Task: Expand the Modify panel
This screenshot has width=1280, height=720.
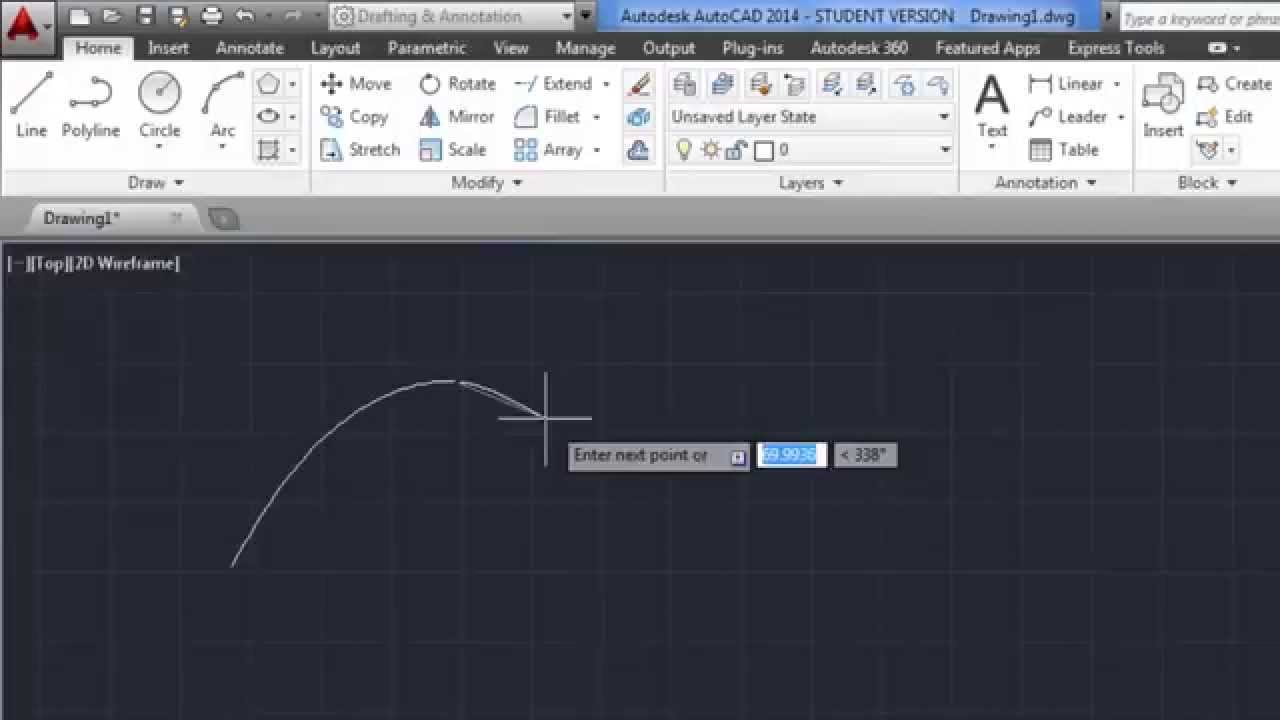Action: (487, 183)
